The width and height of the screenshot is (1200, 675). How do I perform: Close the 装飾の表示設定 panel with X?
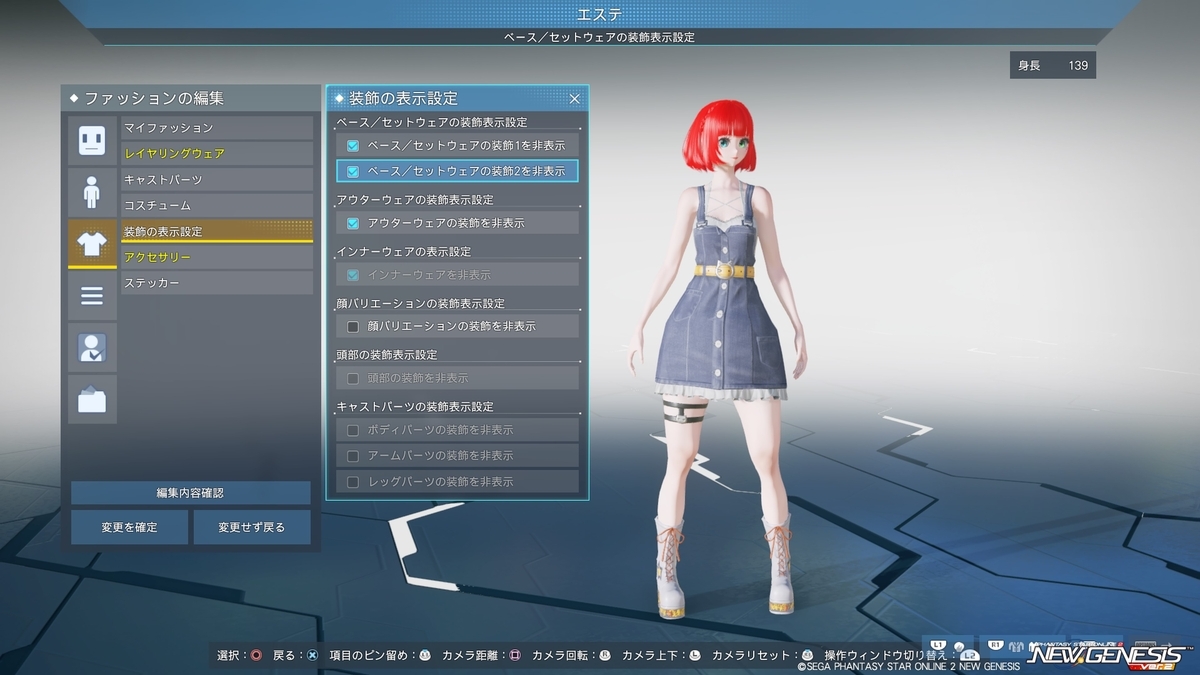tap(575, 98)
